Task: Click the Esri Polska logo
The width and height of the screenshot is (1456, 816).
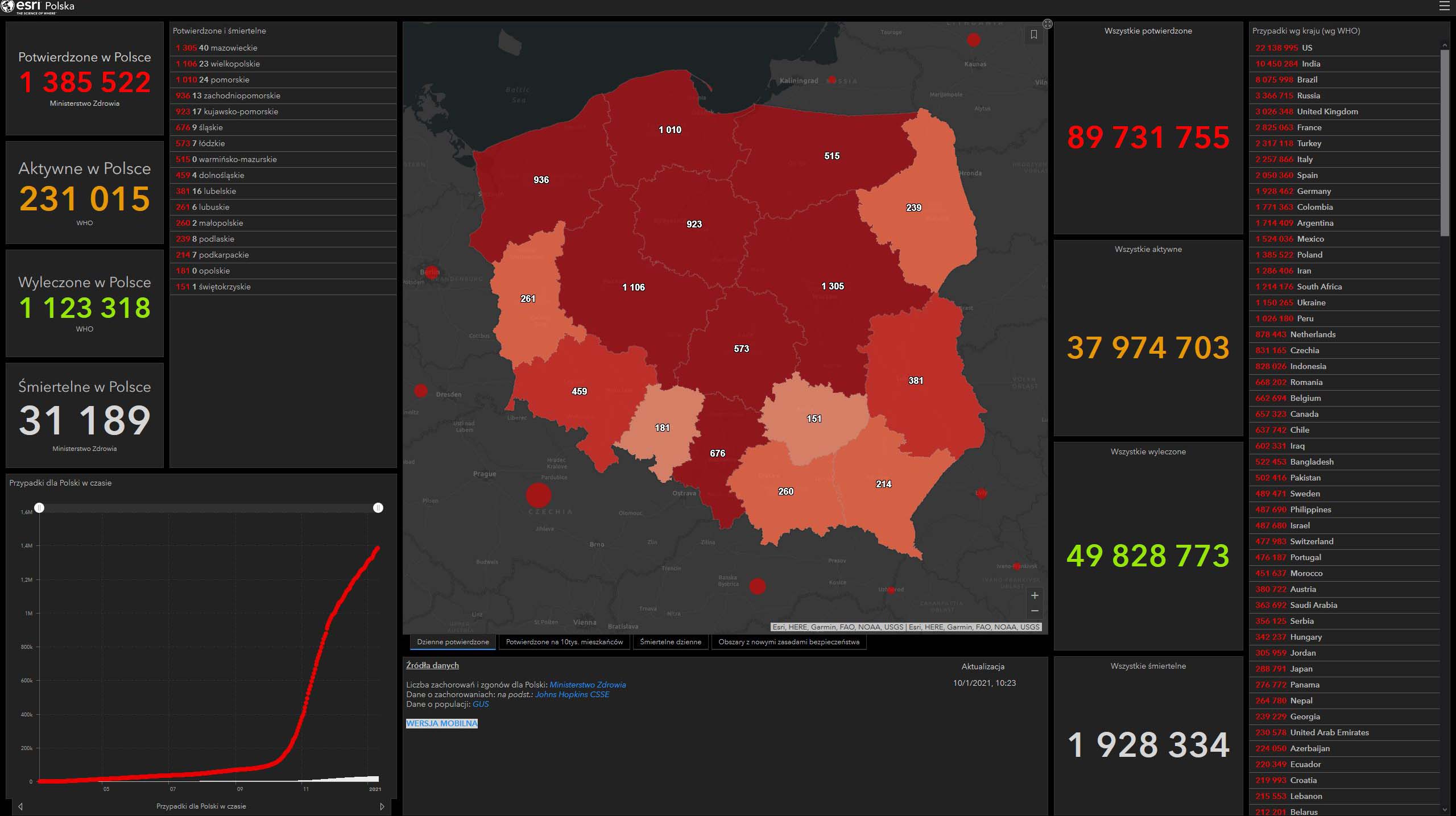Action: [x=38, y=7]
